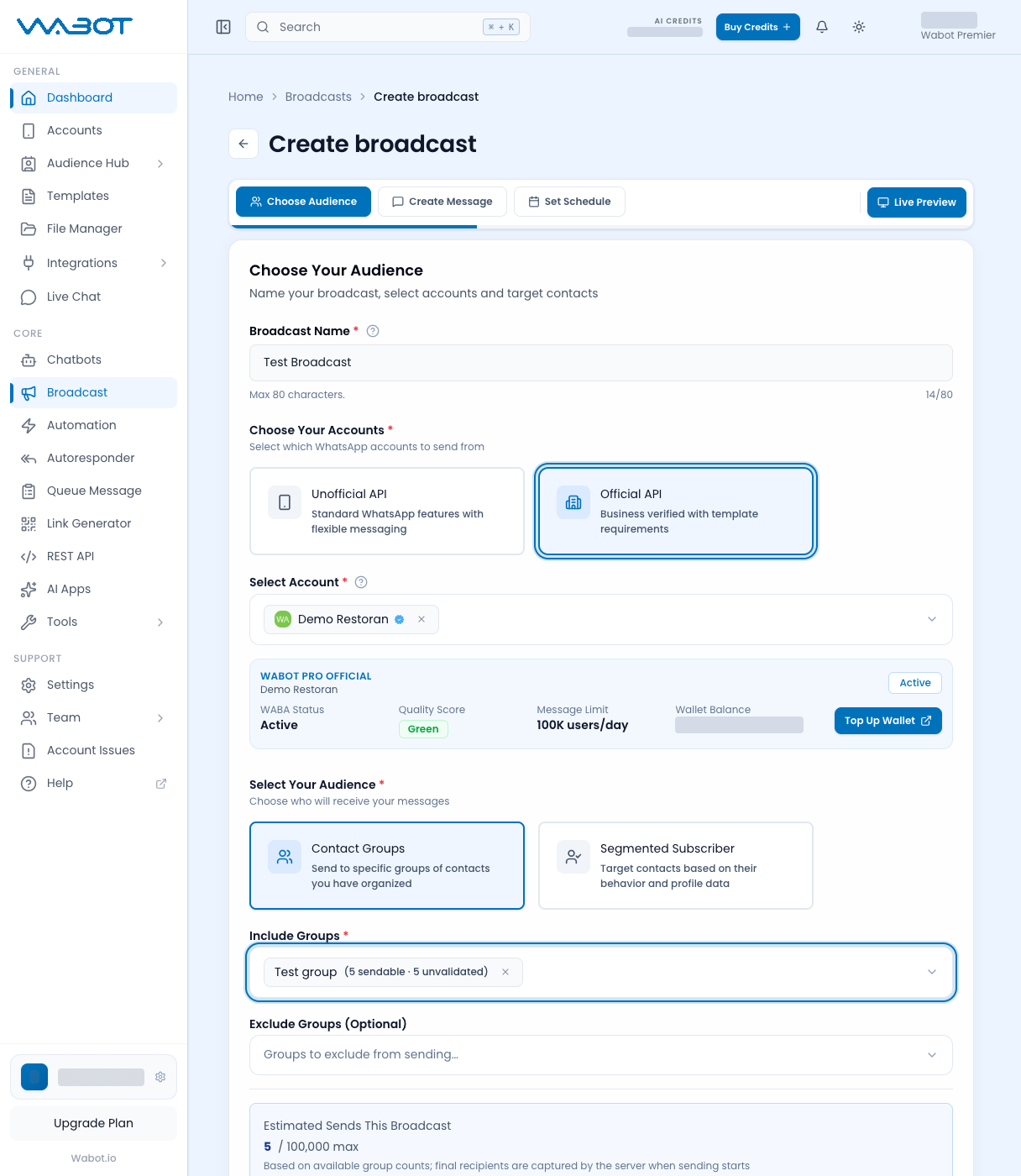Toggle light/dark theme sun icon
Screen dimensions: 1021x1176
[859, 27]
